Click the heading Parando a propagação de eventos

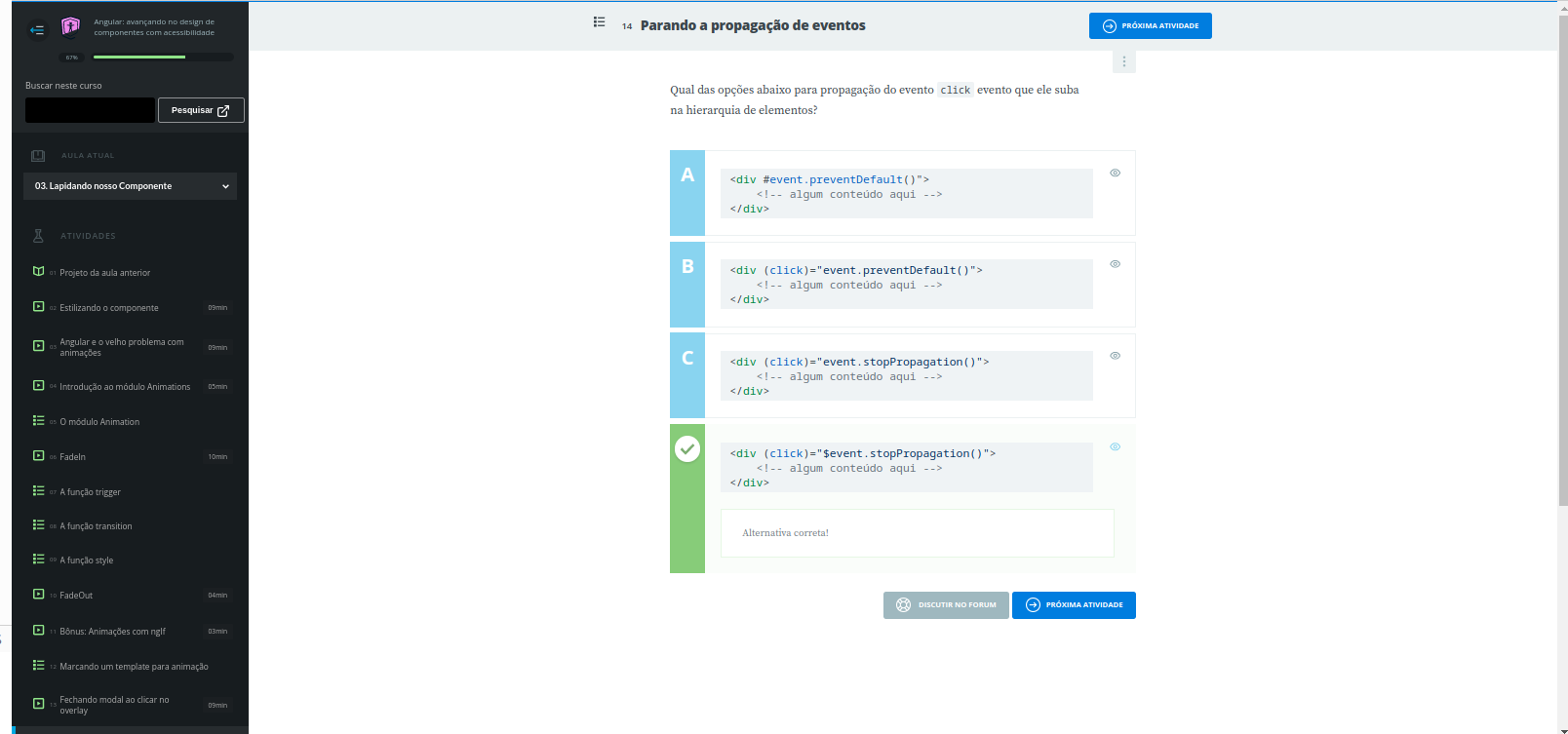point(753,25)
